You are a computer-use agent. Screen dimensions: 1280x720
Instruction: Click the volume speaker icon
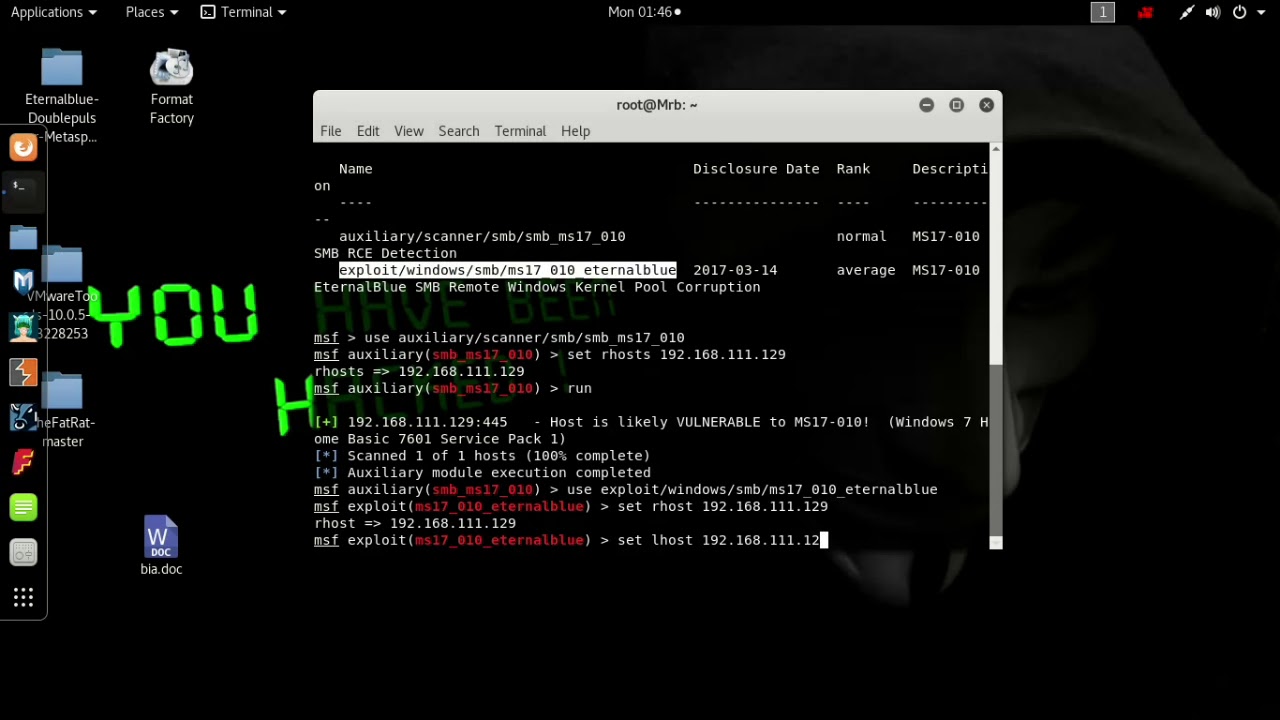(x=1213, y=12)
